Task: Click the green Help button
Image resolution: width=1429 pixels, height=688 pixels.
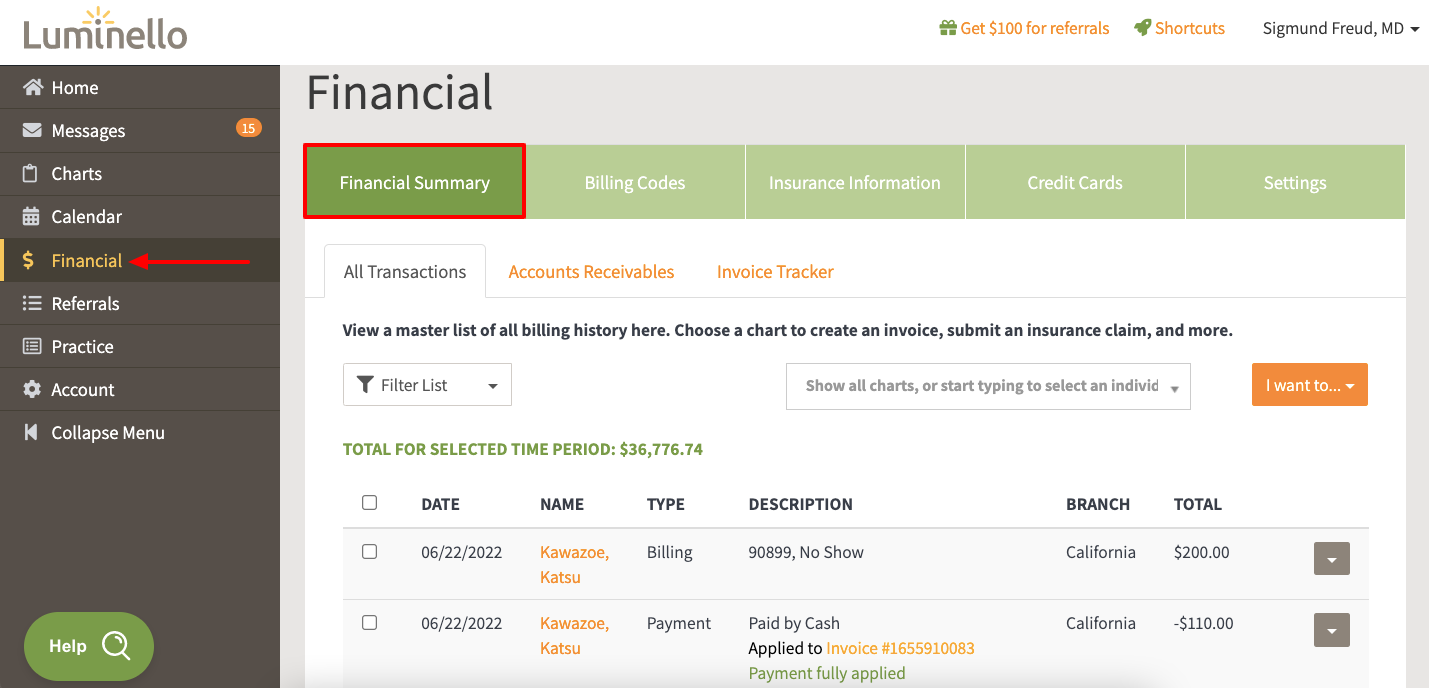Action: click(89, 646)
